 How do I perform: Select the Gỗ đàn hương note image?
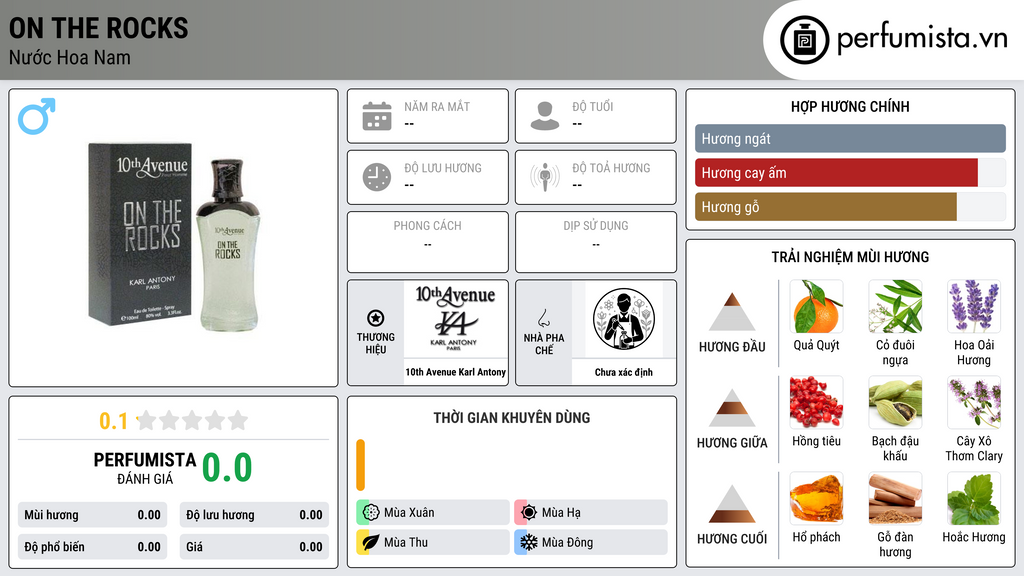[895, 498]
